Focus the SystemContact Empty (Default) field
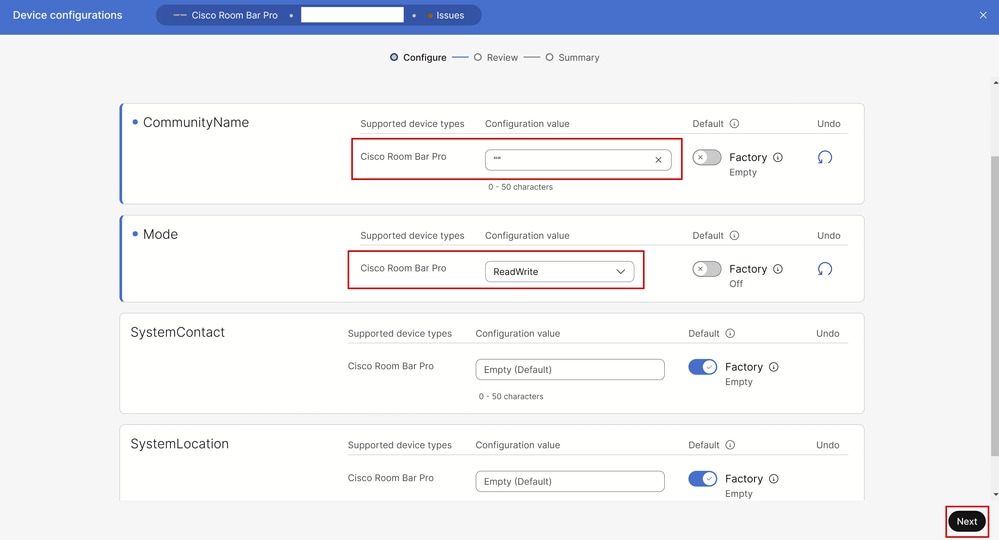 570,369
